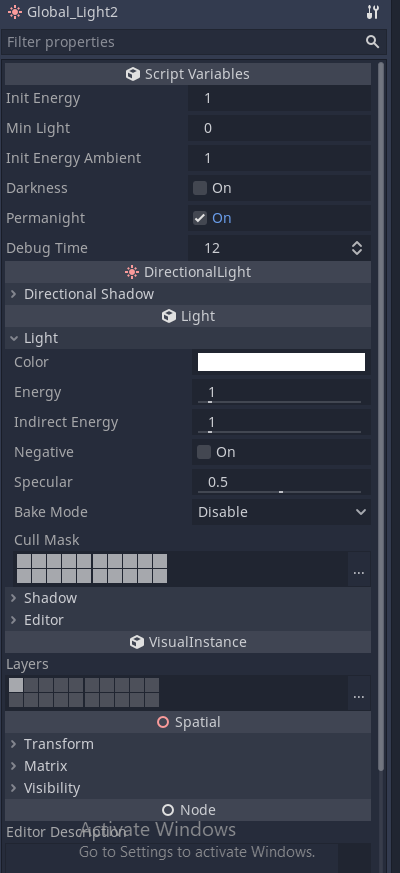Image resolution: width=400 pixels, height=873 pixels.
Task: Click the Spatial section circle icon
Action: tap(163, 722)
